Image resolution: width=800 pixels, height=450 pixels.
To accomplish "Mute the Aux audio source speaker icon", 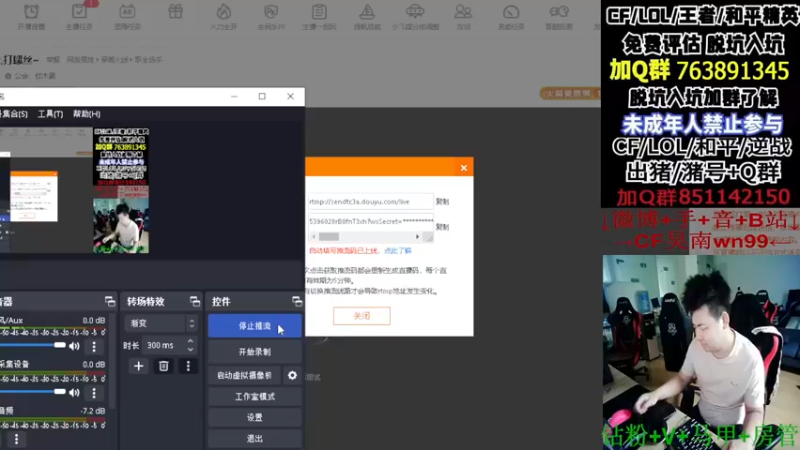I will pos(74,346).
